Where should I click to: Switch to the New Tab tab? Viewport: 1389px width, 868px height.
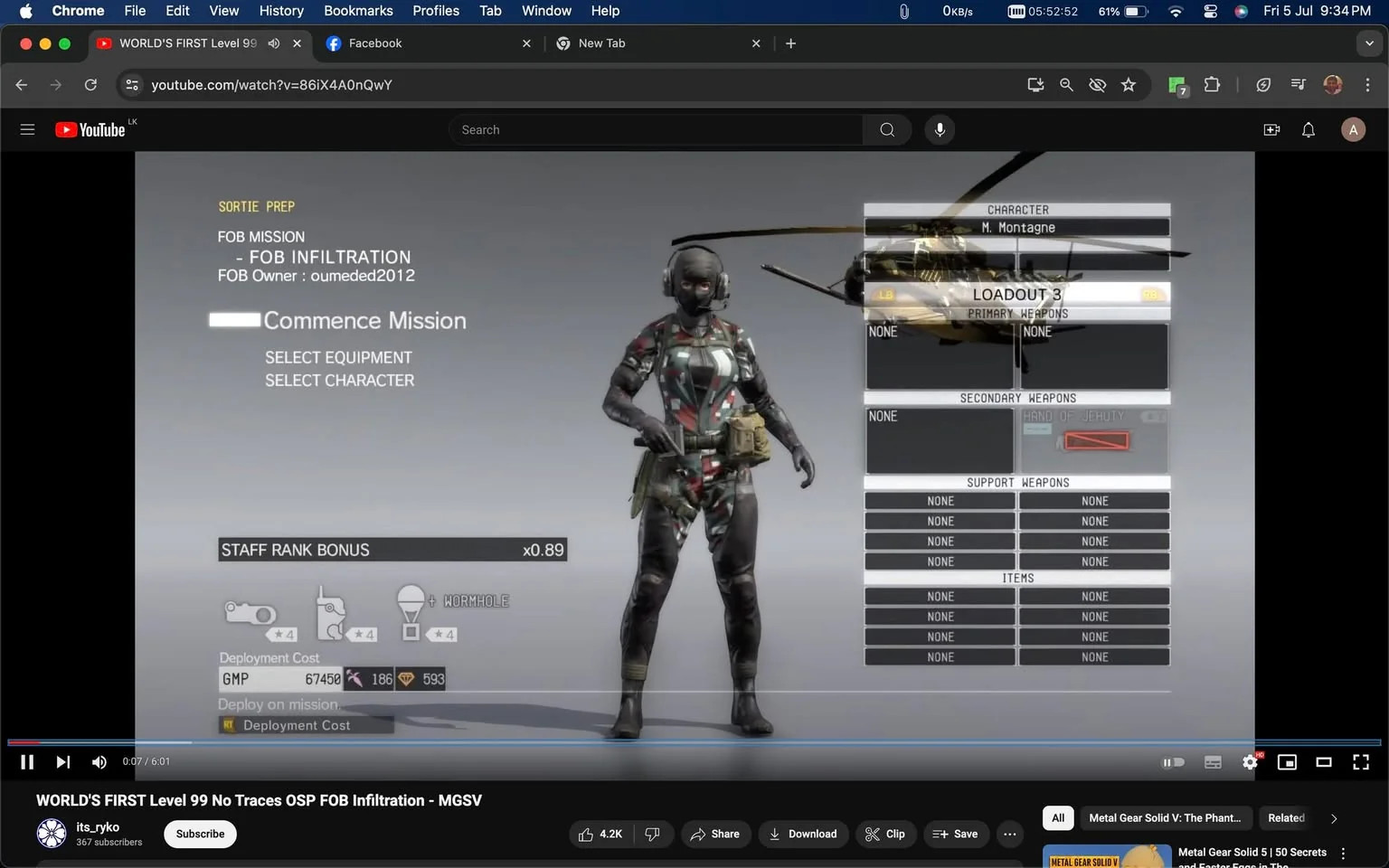[x=657, y=43]
